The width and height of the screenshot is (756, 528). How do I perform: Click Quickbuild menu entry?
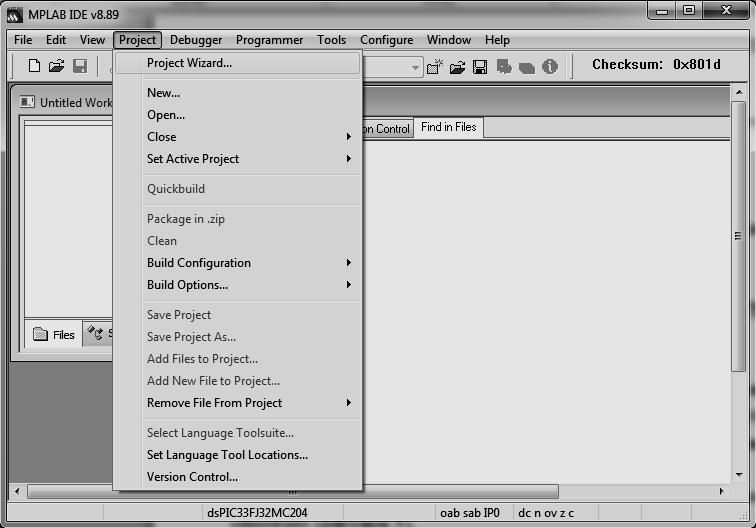coord(238,189)
